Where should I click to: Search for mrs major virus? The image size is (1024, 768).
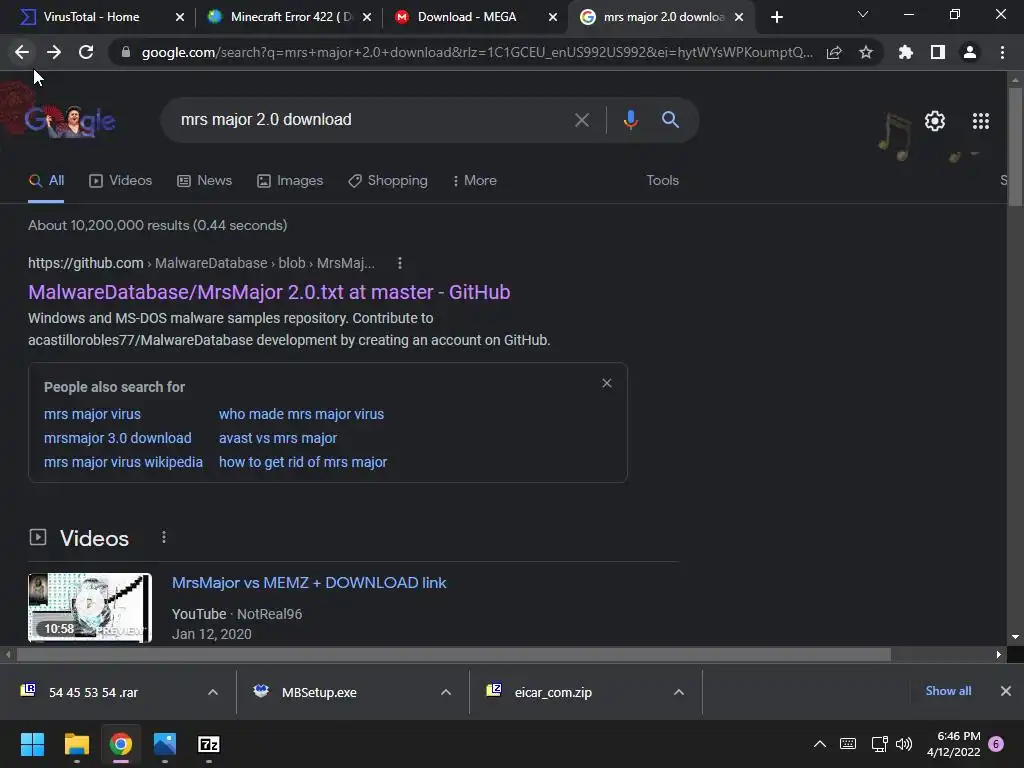92,414
